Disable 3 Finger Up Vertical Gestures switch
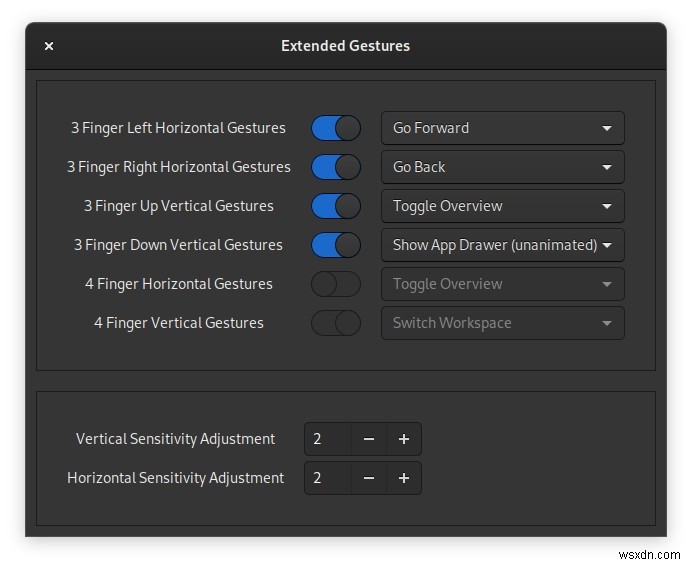 (x=336, y=206)
